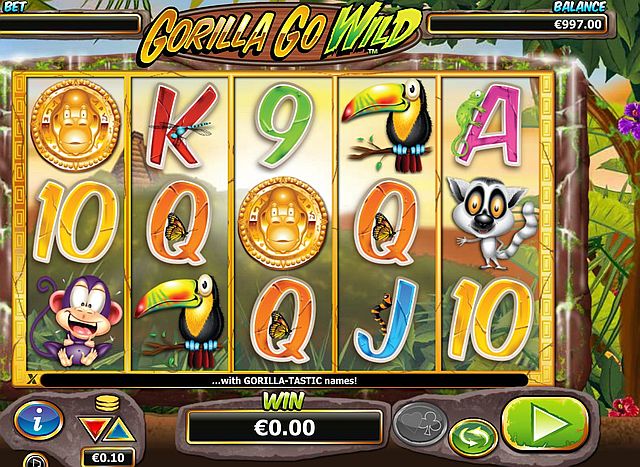Click the gold gorilla coin on reel one

click(76, 125)
